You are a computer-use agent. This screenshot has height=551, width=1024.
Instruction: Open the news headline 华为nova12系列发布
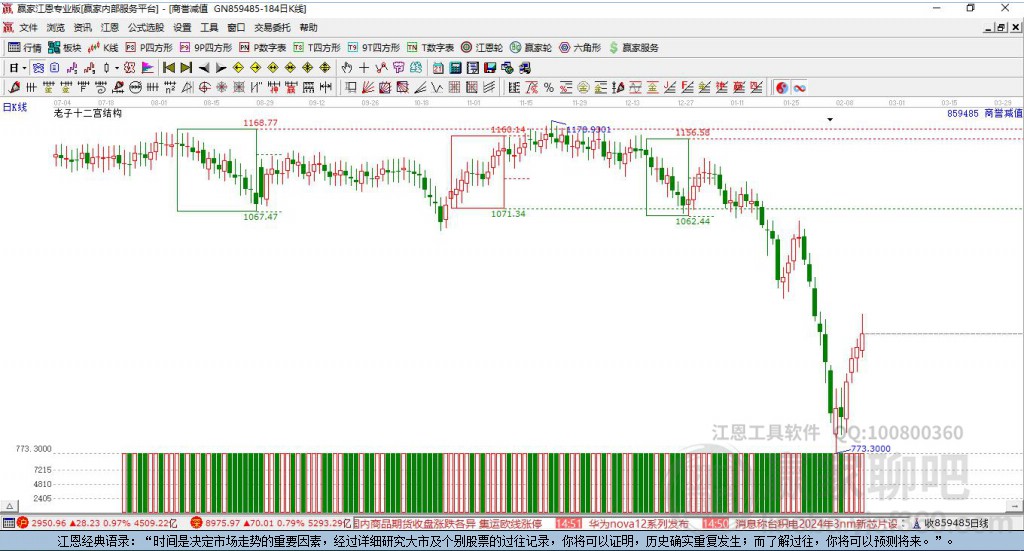point(638,523)
